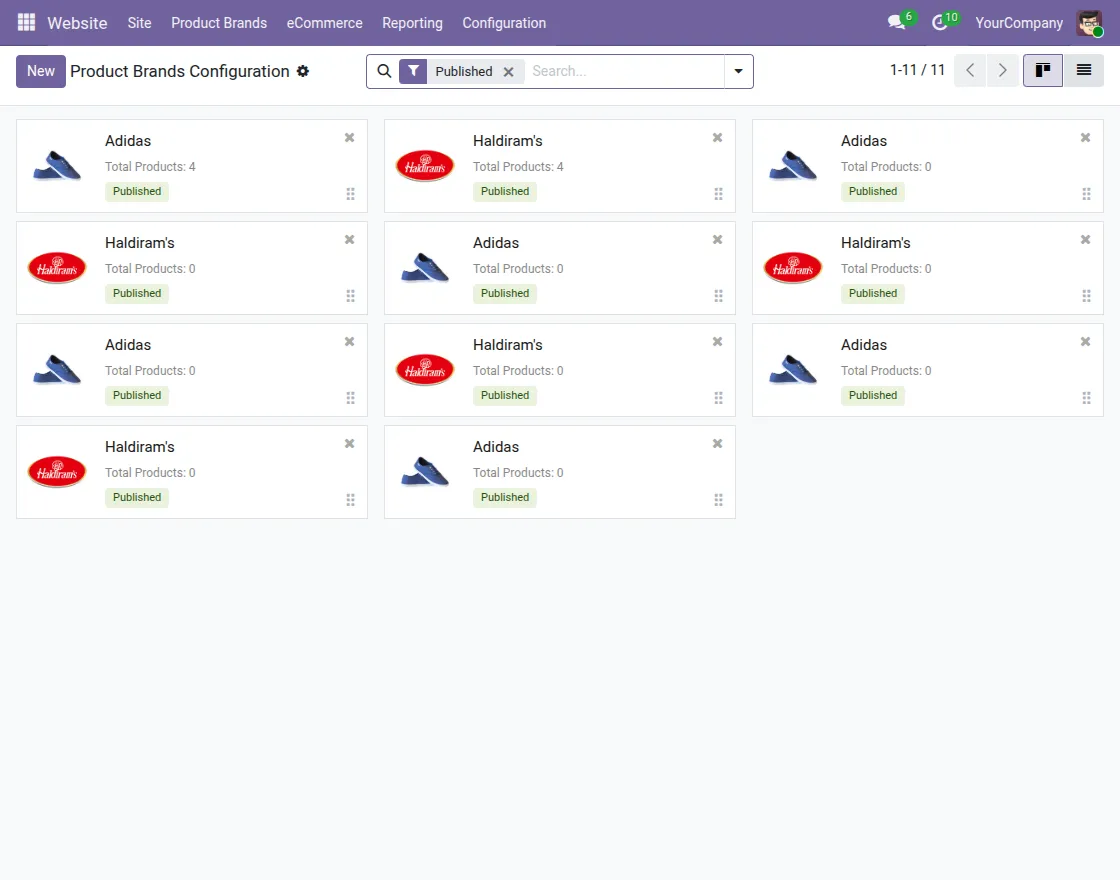Delete the Adidas card with 4 products
The image size is (1120, 880).
pos(349,138)
